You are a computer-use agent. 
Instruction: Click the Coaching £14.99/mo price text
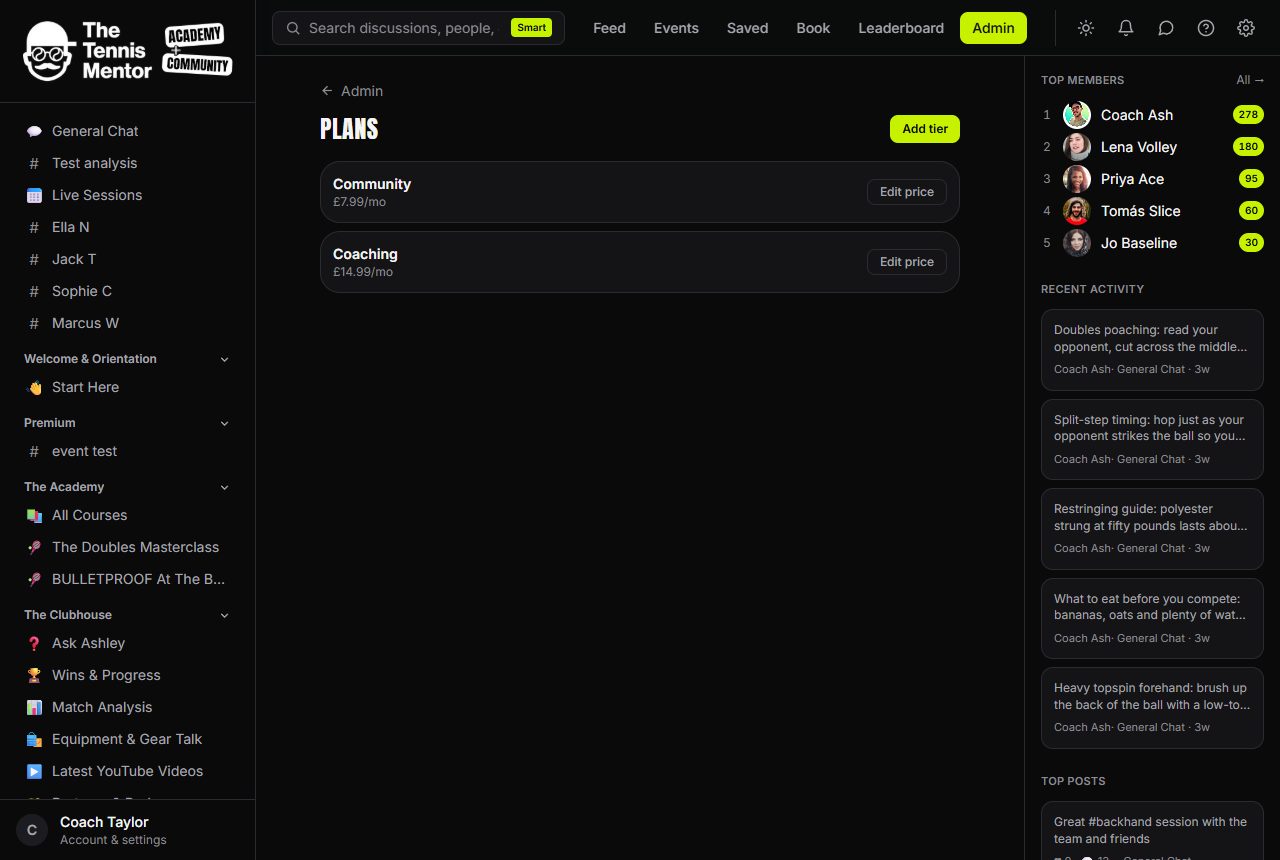pyautogui.click(x=363, y=272)
